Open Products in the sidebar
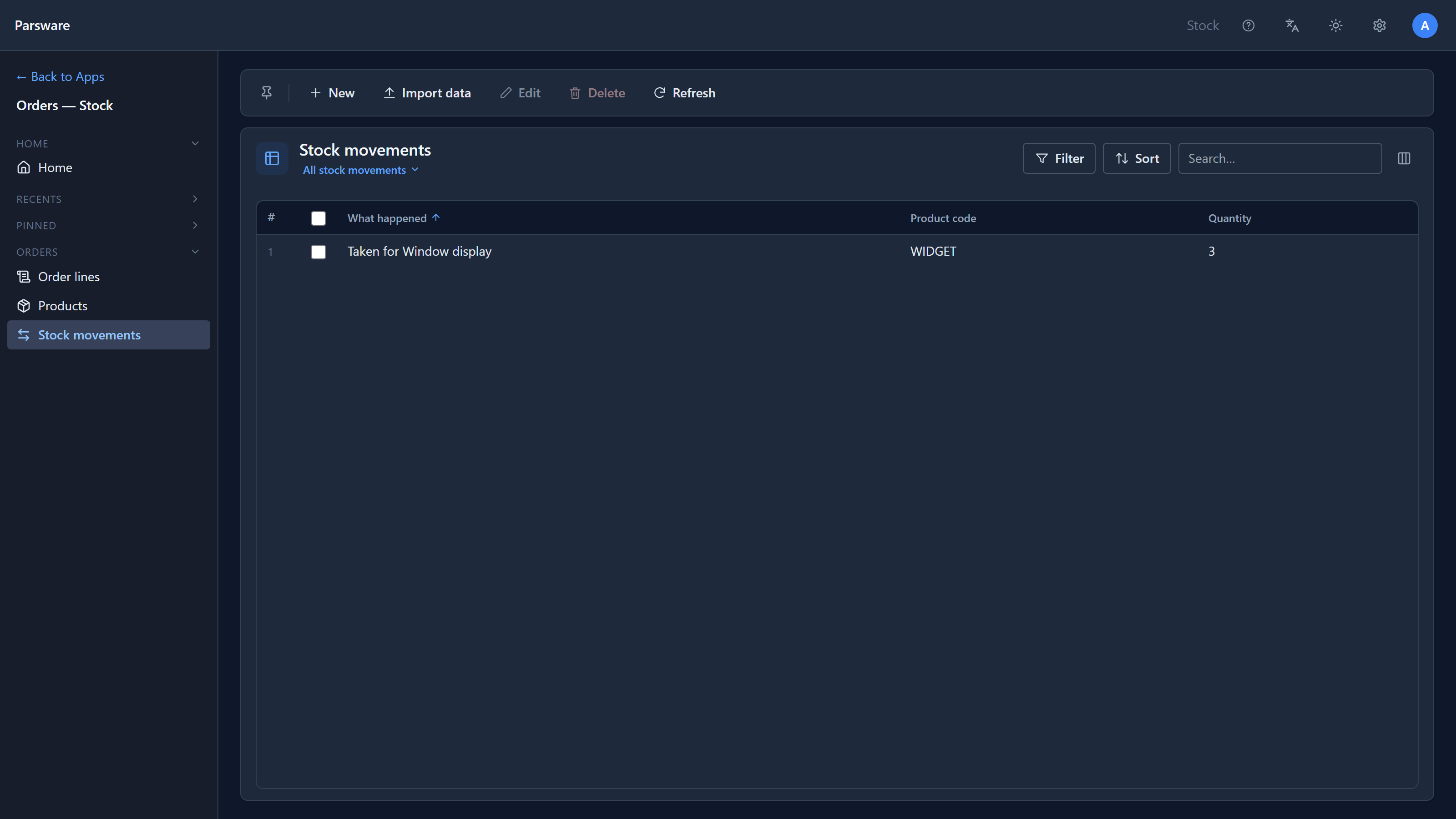1456x819 pixels. click(109, 306)
